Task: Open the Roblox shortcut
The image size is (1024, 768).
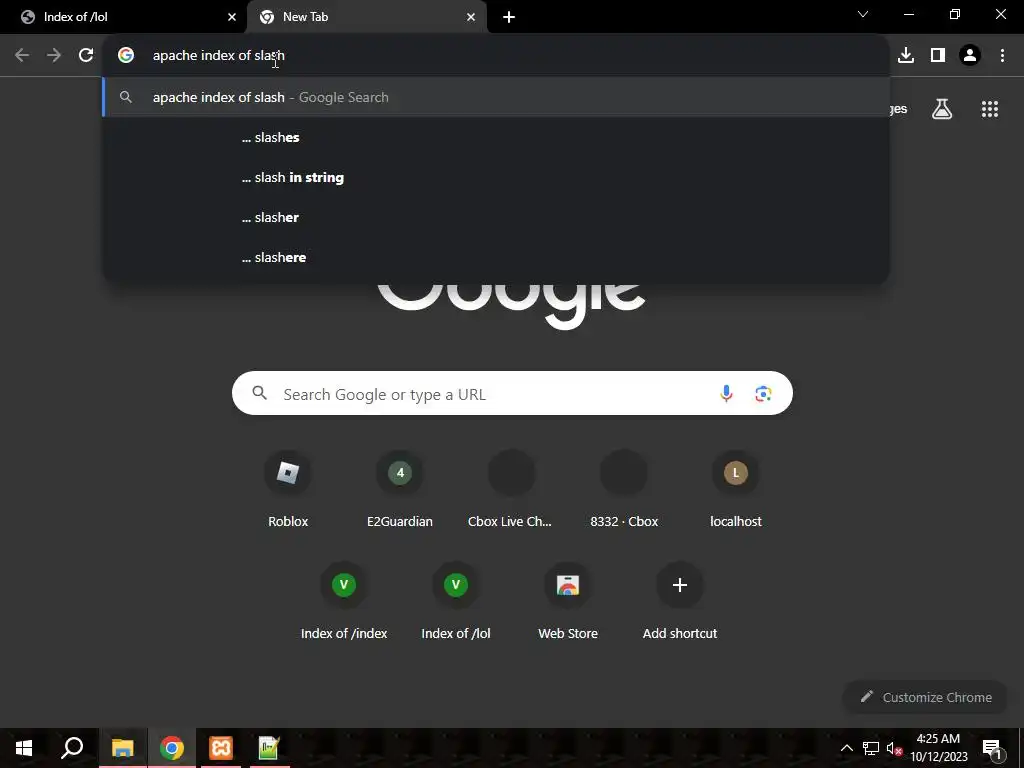Action: point(288,488)
